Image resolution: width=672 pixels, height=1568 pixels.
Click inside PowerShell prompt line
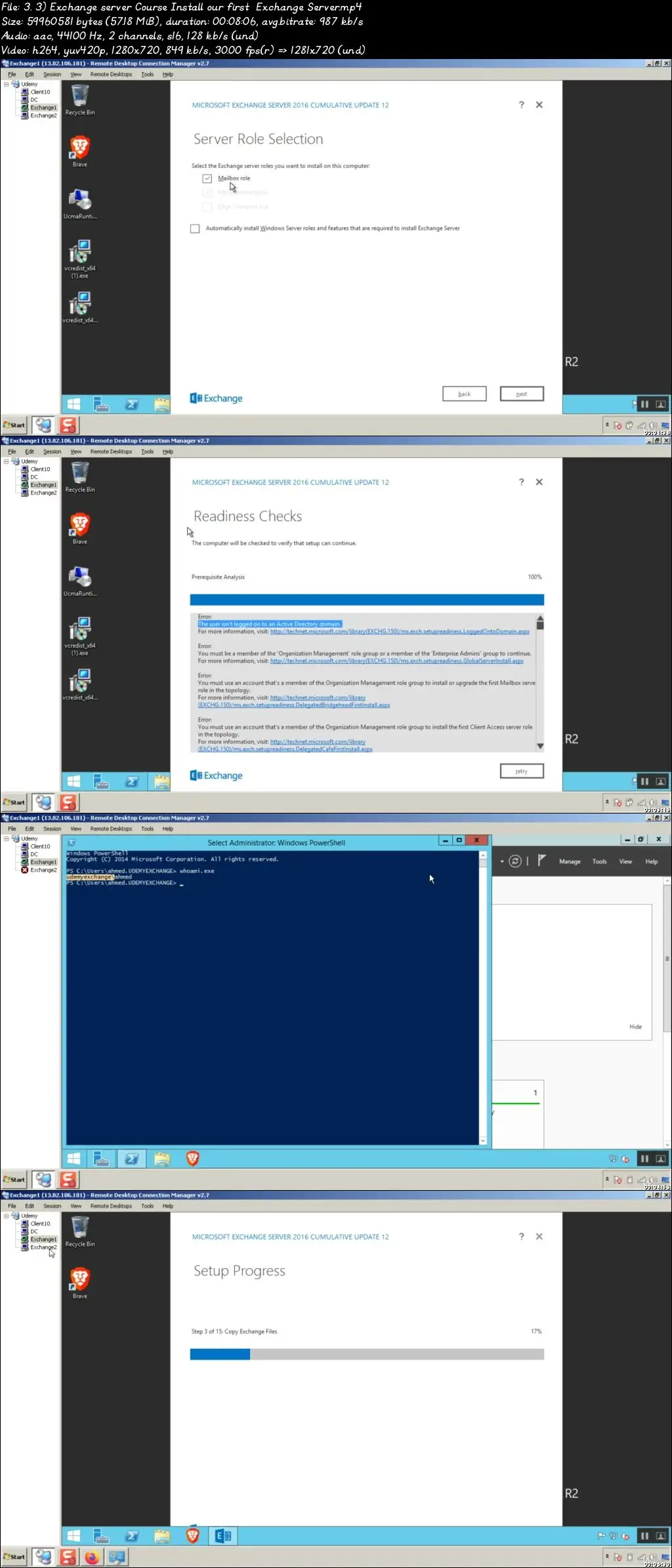pos(125,884)
